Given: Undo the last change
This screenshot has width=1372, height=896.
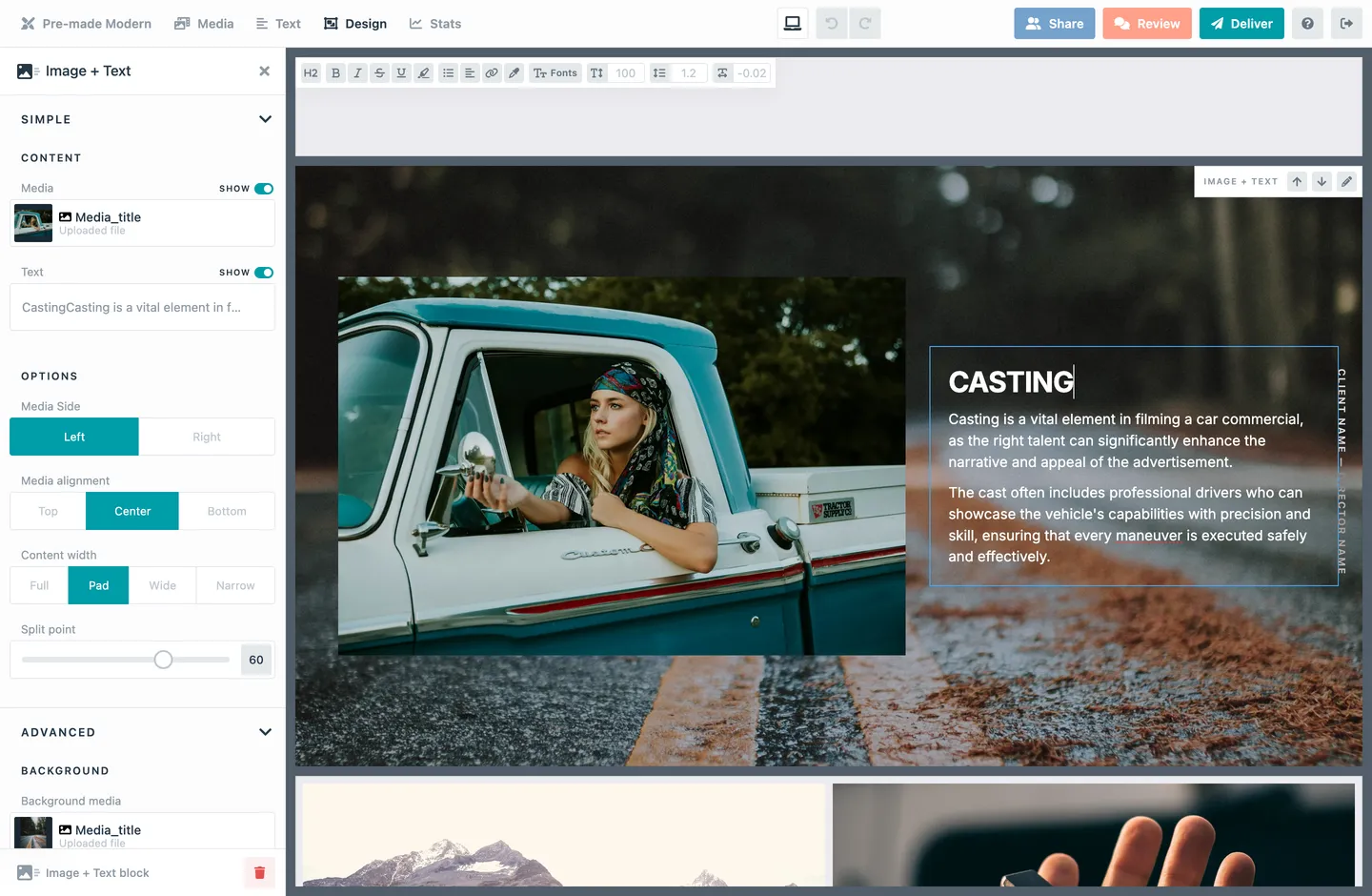Looking at the screenshot, I should pos(832,24).
